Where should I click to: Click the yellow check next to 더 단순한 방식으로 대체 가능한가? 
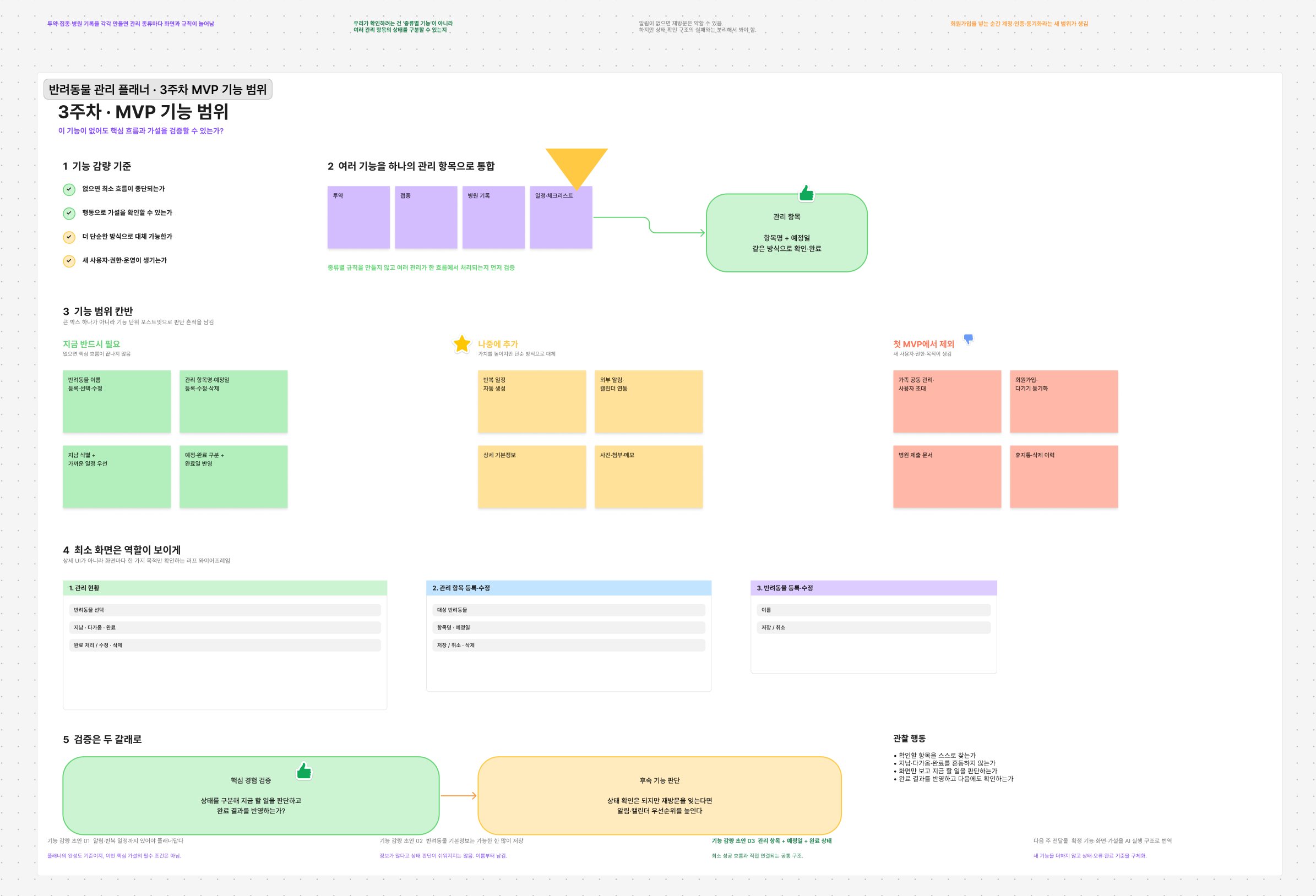(69, 237)
